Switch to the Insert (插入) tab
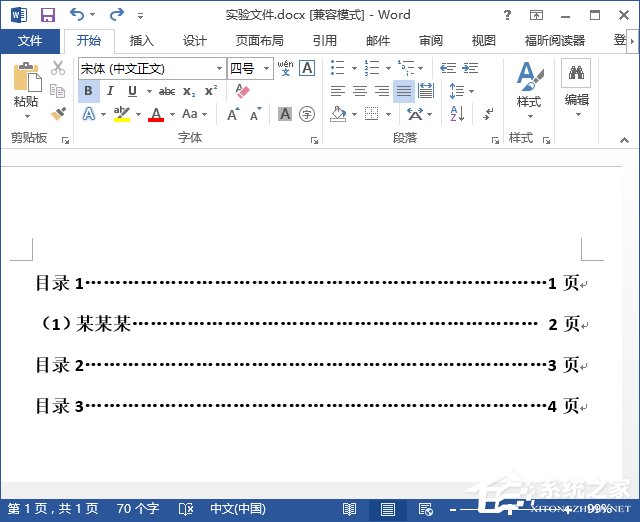640x522 pixels. 142,41
